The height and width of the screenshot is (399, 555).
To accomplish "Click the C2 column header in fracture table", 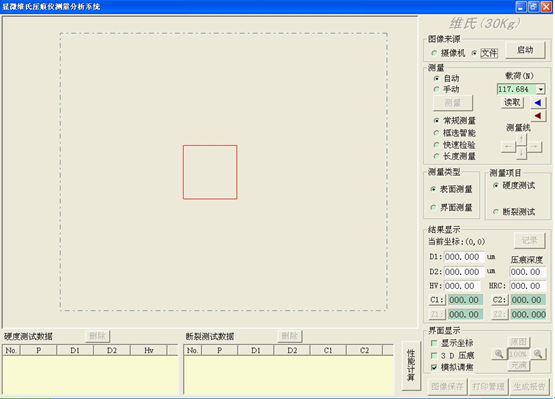I will pos(364,350).
